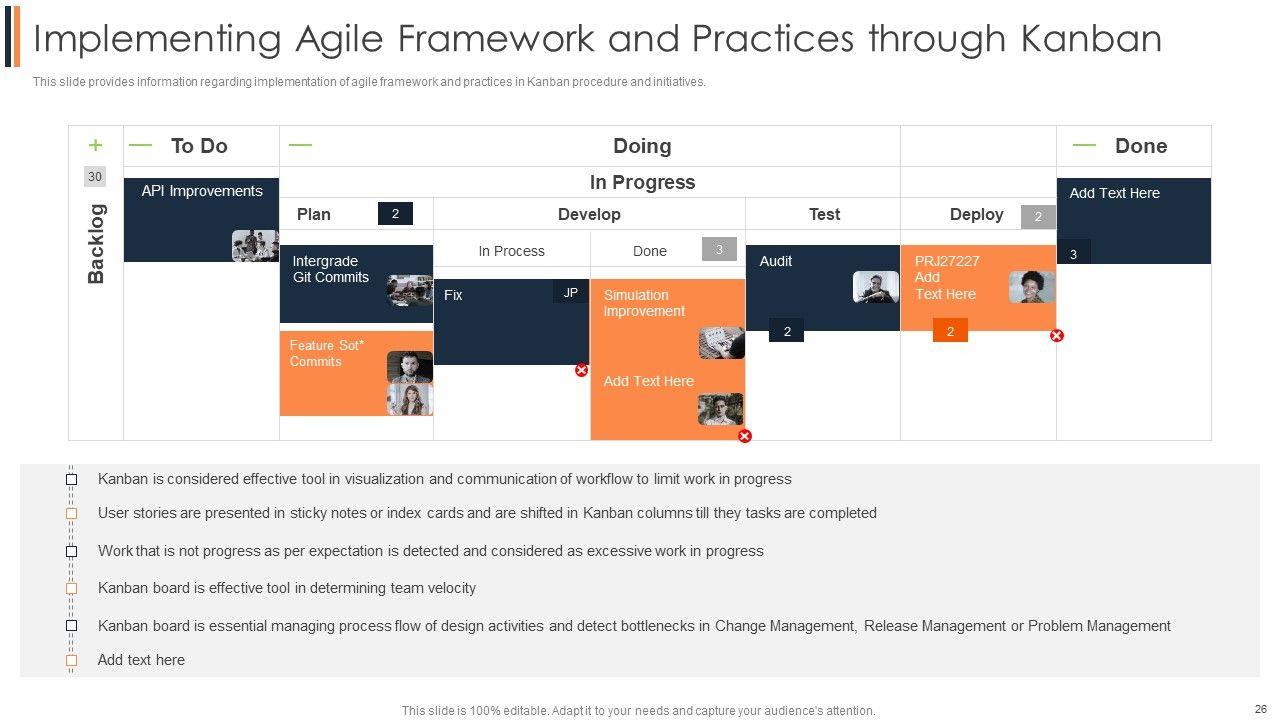The height and width of the screenshot is (720, 1280).
Task: Open the Simulation Improvement card
Action: coord(644,303)
